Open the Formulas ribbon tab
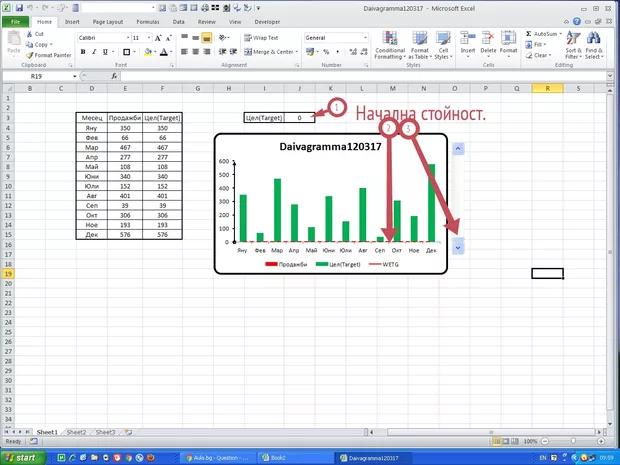 pos(149,20)
